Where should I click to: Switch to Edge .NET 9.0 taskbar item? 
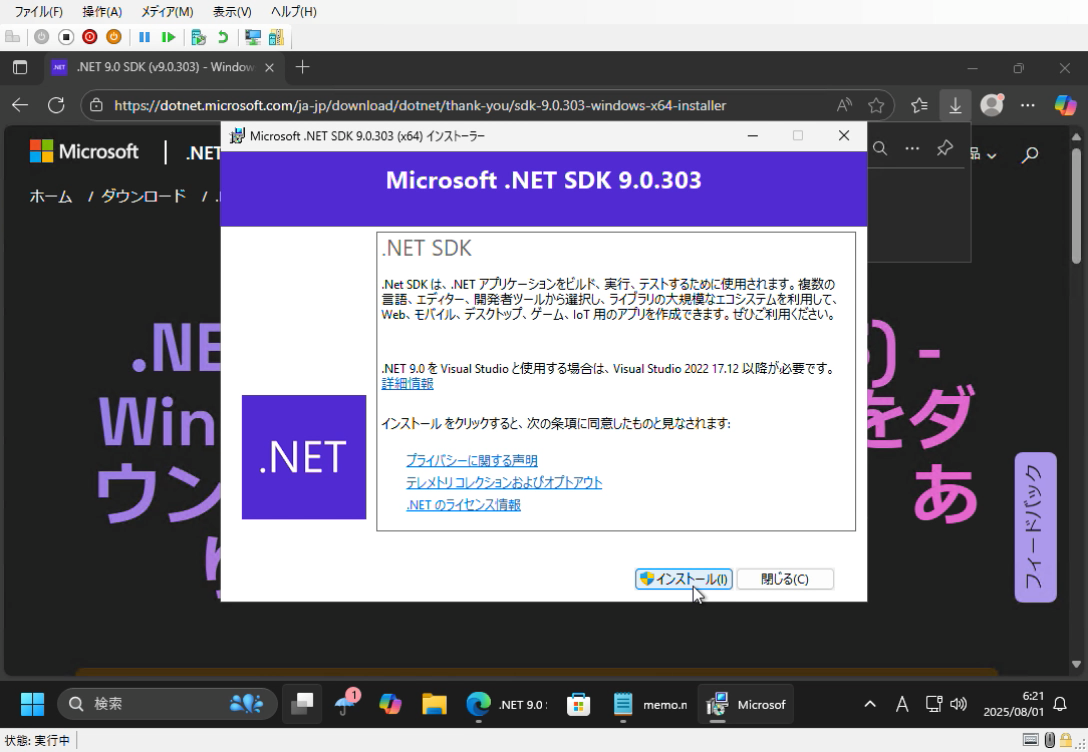click(507, 704)
